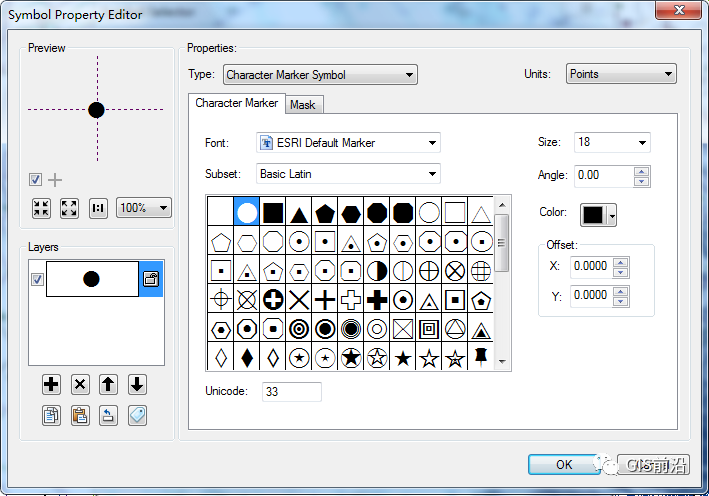
Task: Toggle the layer lock icon
Action: [151, 279]
